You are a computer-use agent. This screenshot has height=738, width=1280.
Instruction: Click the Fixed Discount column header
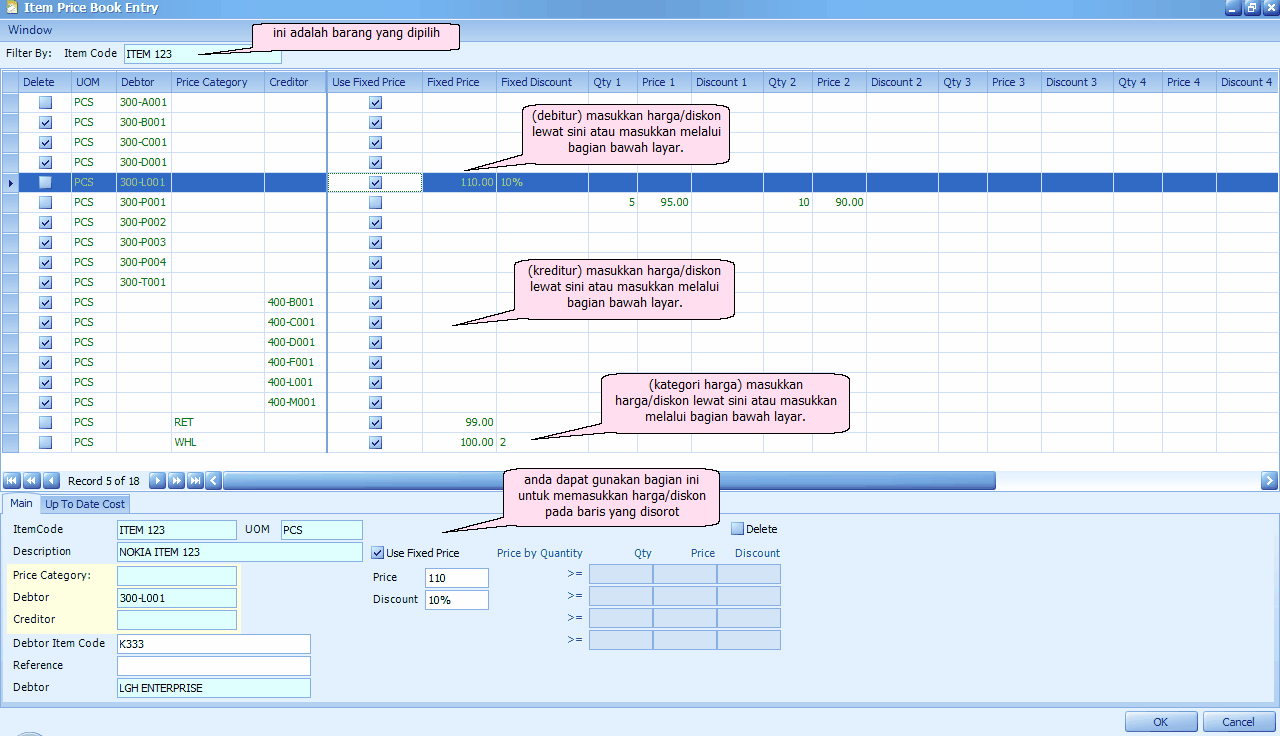[x=542, y=82]
